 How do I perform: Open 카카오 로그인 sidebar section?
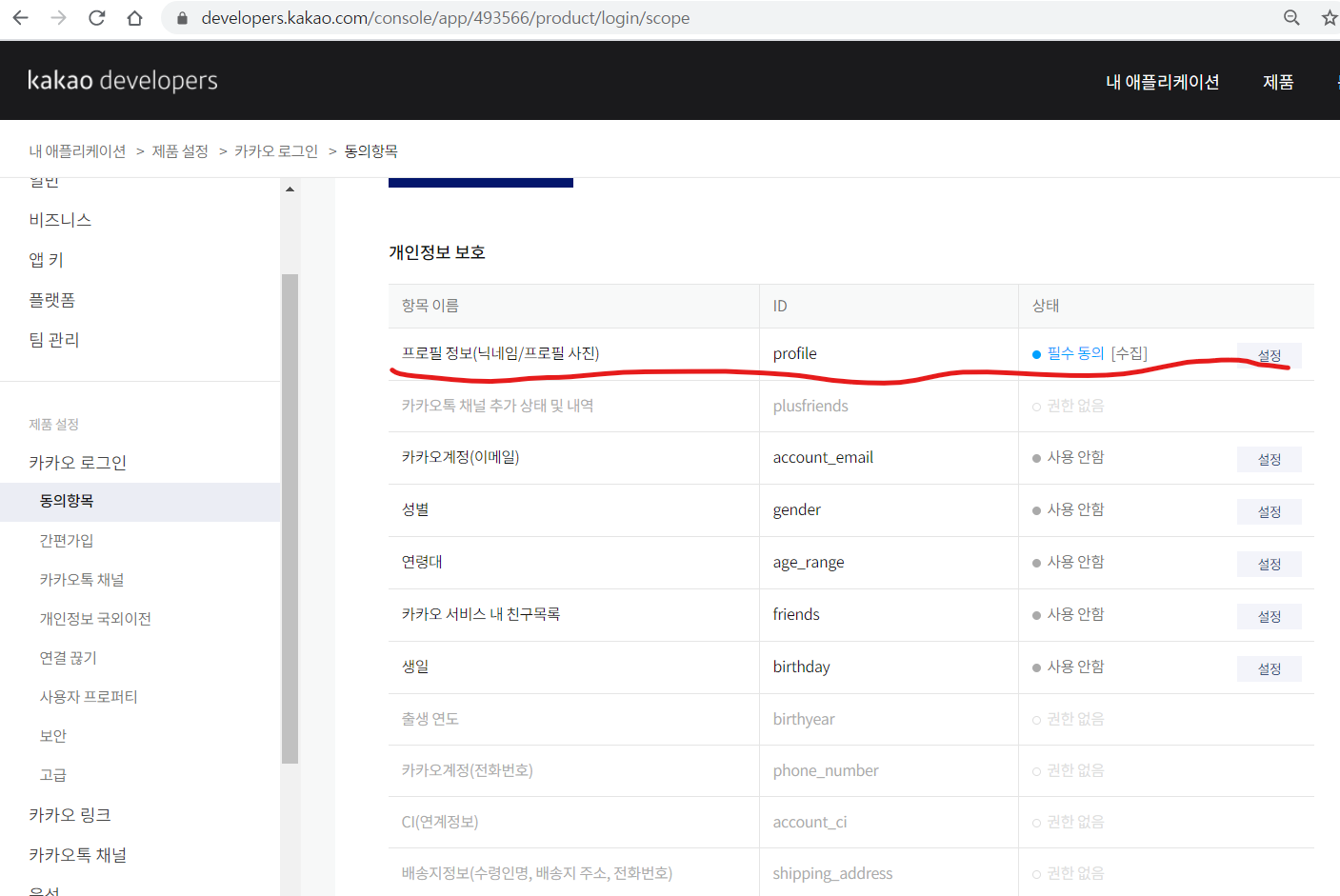click(x=78, y=463)
